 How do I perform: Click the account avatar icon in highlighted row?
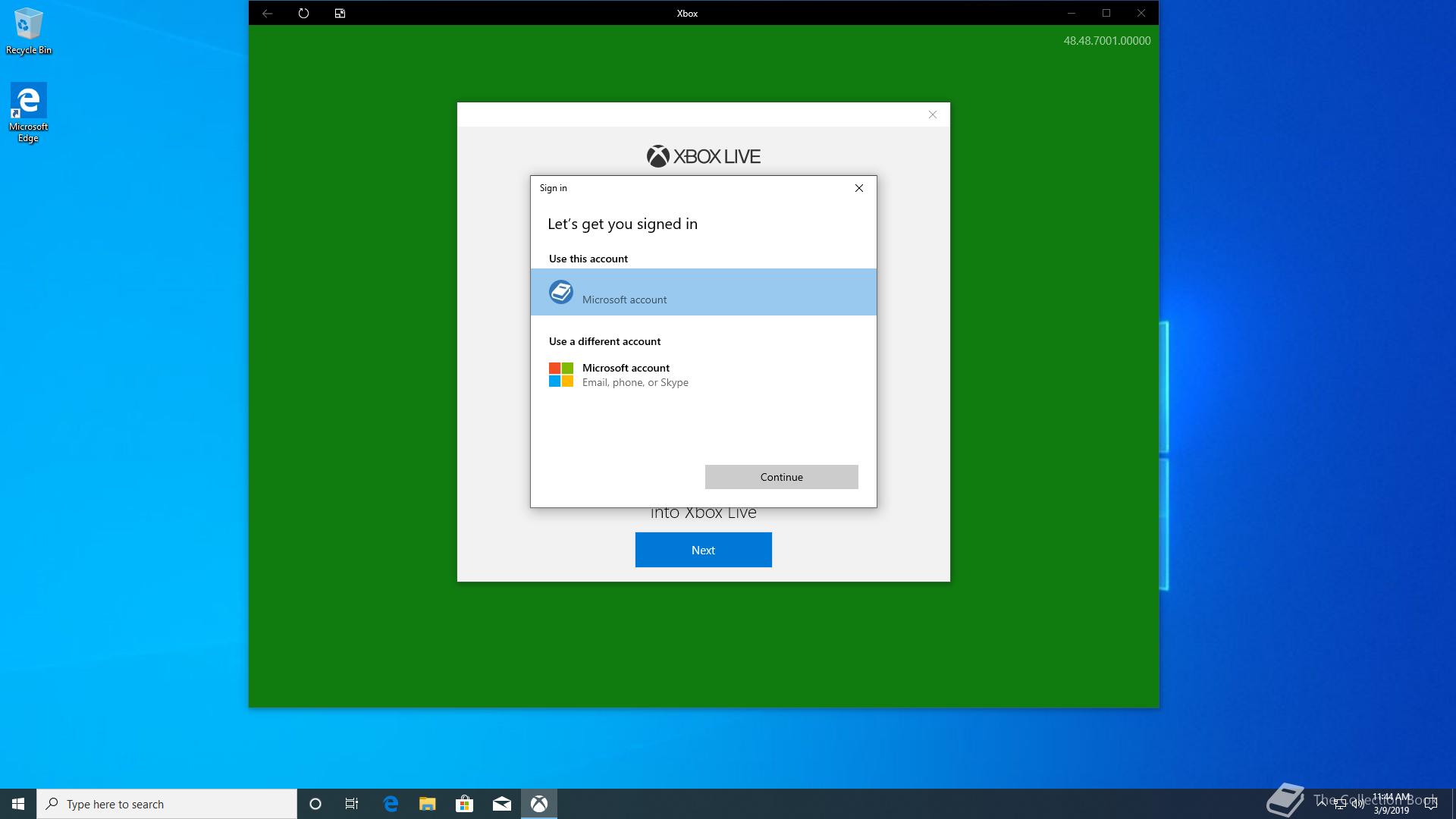pyautogui.click(x=561, y=292)
